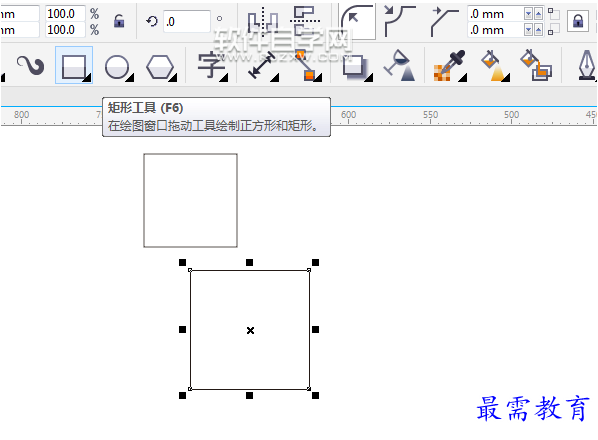The image size is (598, 440).
Task: Click the top-left selection handle
Action: click(x=182, y=262)
